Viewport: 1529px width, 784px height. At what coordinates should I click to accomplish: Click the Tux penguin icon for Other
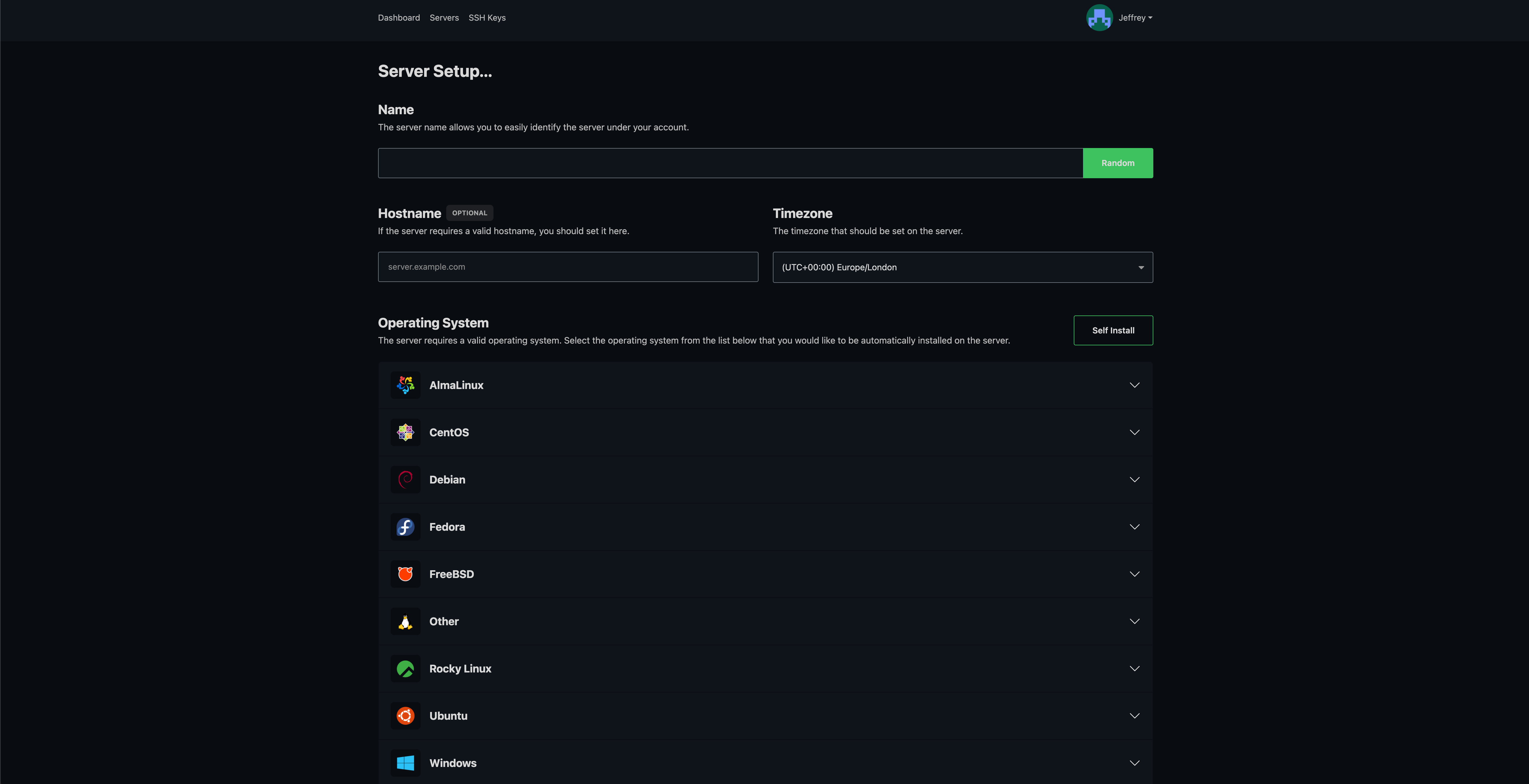coord(405,621)
